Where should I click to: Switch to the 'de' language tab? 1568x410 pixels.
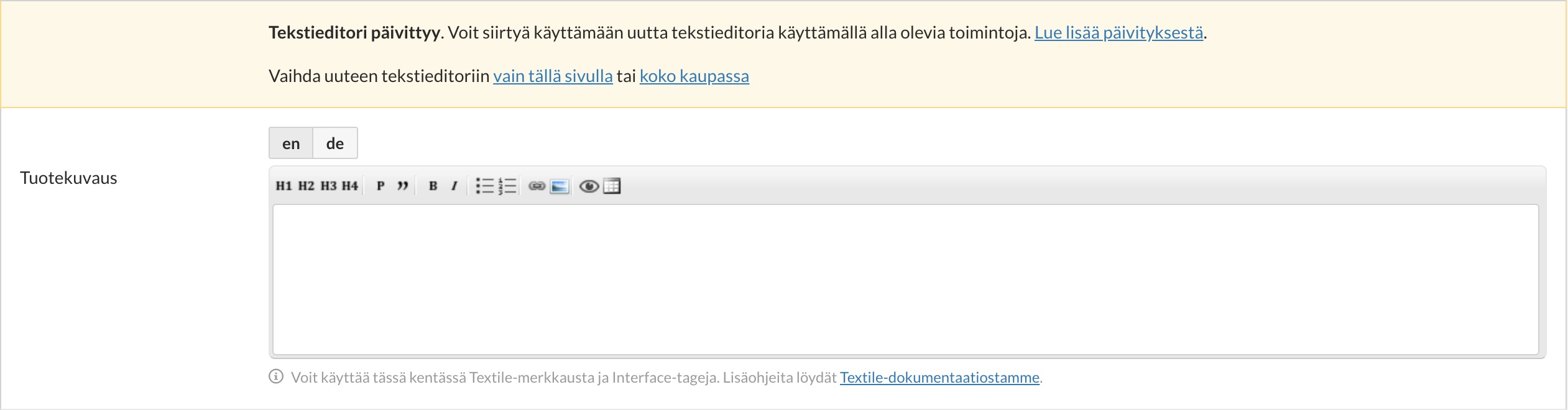(335, 143)
